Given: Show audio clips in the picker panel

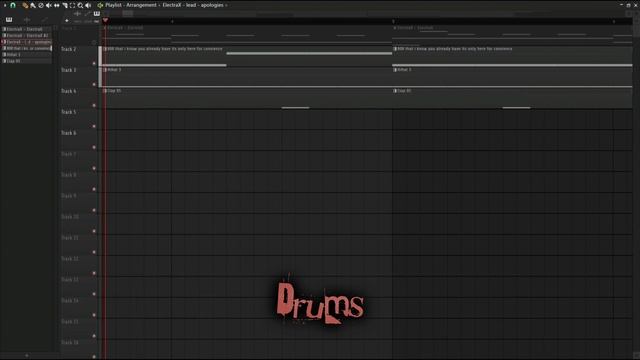Looking at the screenshot, I should pos(27,20).
